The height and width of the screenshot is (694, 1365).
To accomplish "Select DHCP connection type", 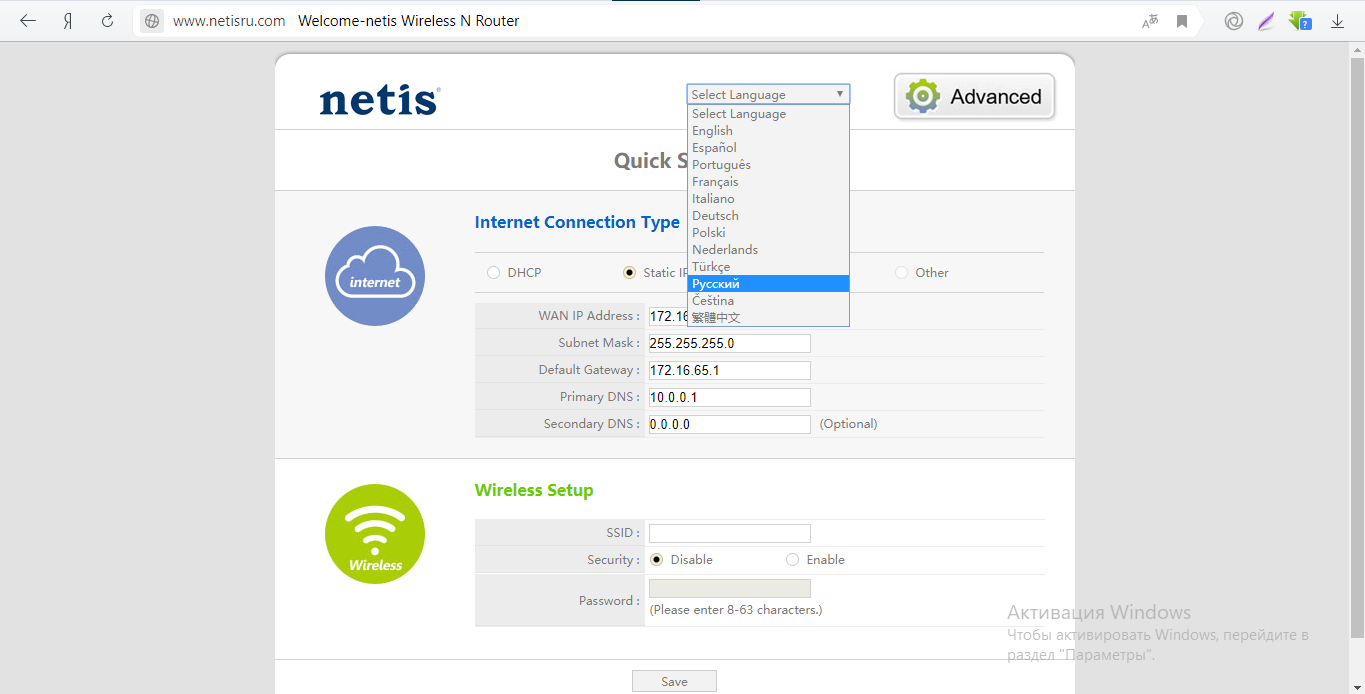I will 493,272.
